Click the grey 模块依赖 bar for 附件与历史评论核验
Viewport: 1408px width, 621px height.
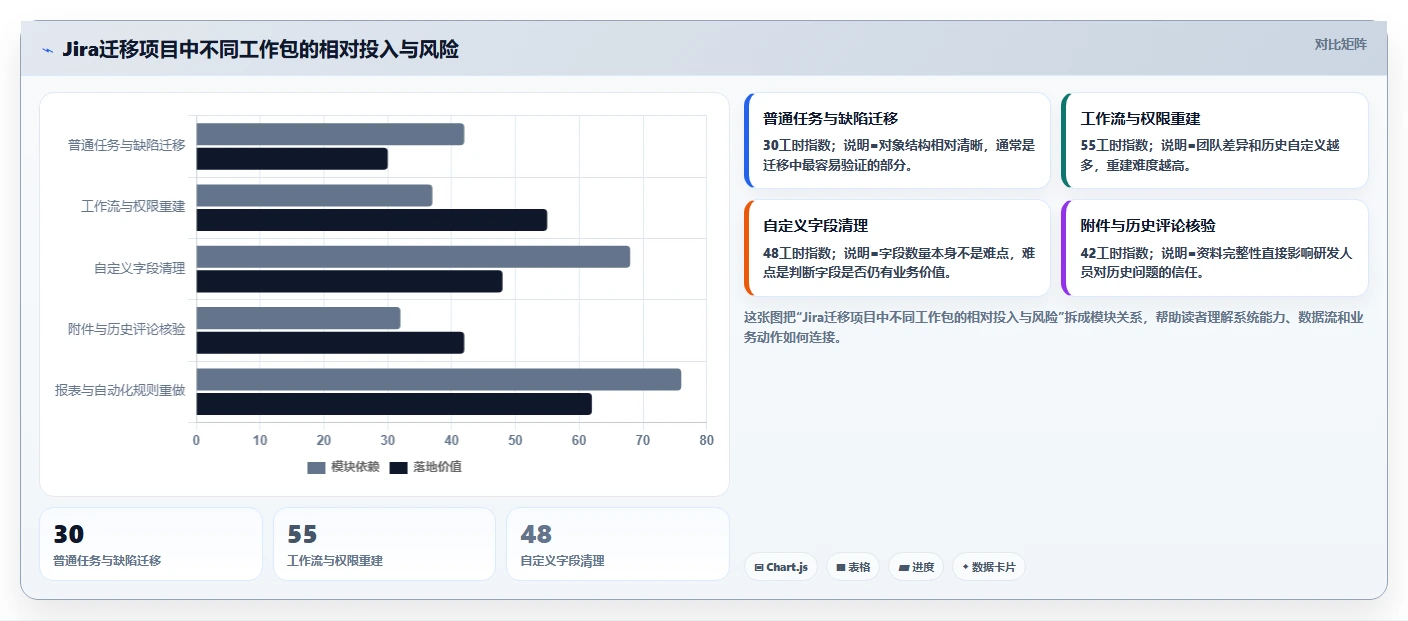tap(298, 318)
